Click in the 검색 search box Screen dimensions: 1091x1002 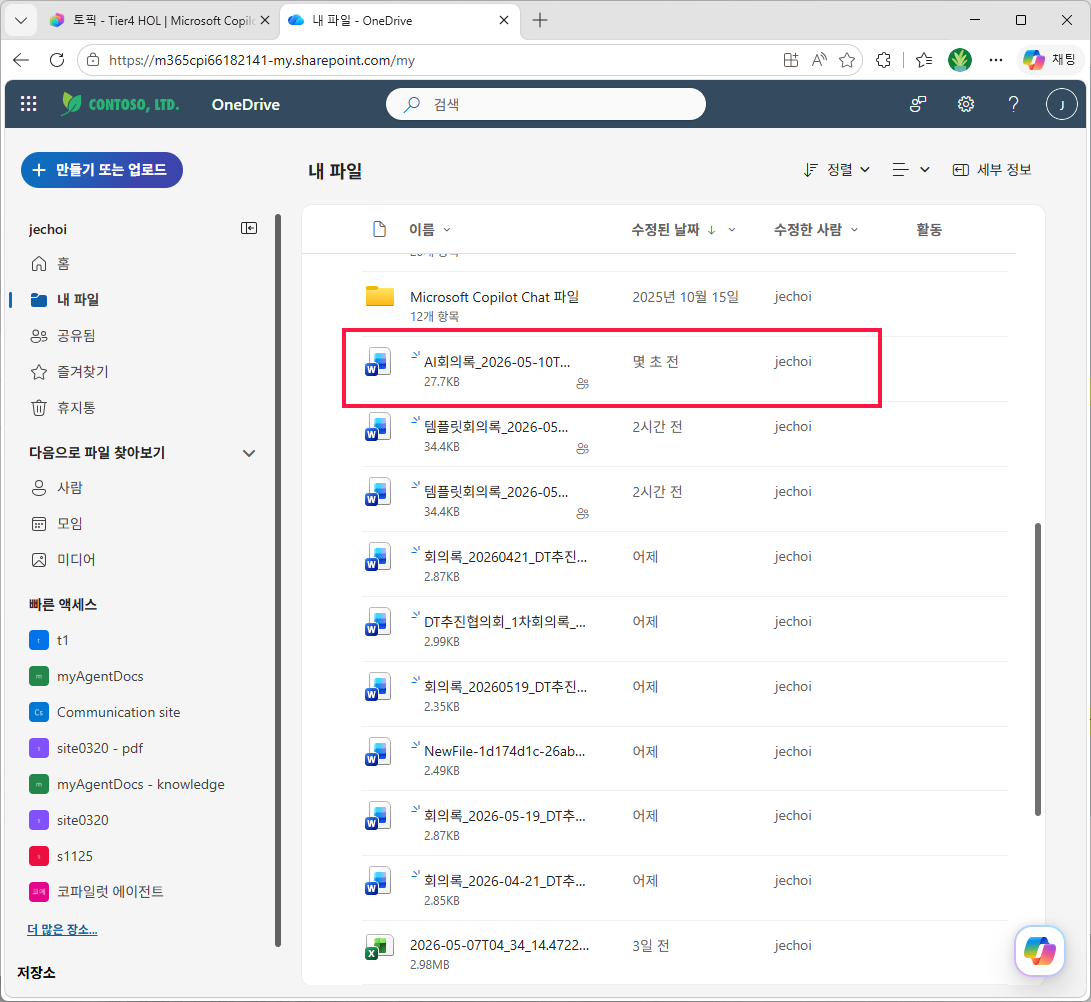[x=546, y=104]
